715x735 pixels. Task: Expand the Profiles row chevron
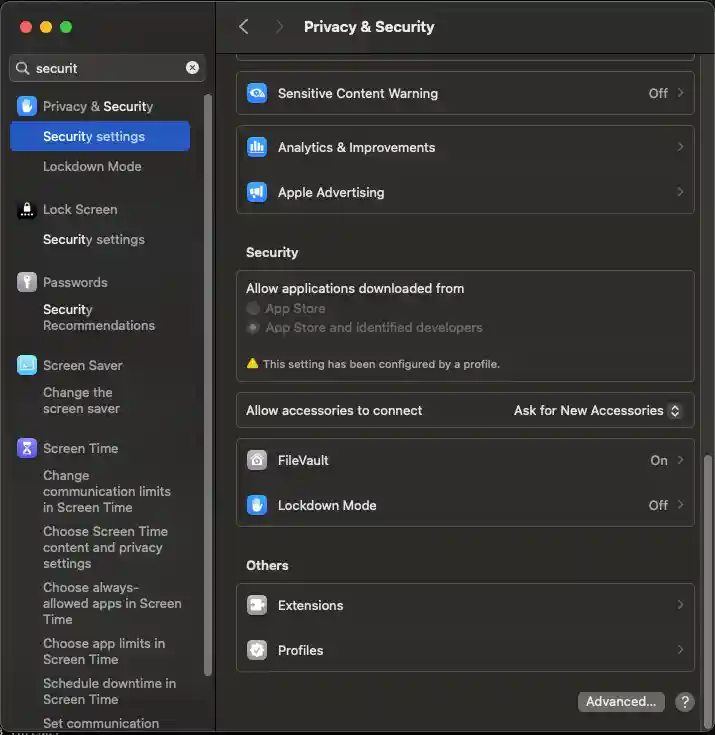tap(680, 651)
